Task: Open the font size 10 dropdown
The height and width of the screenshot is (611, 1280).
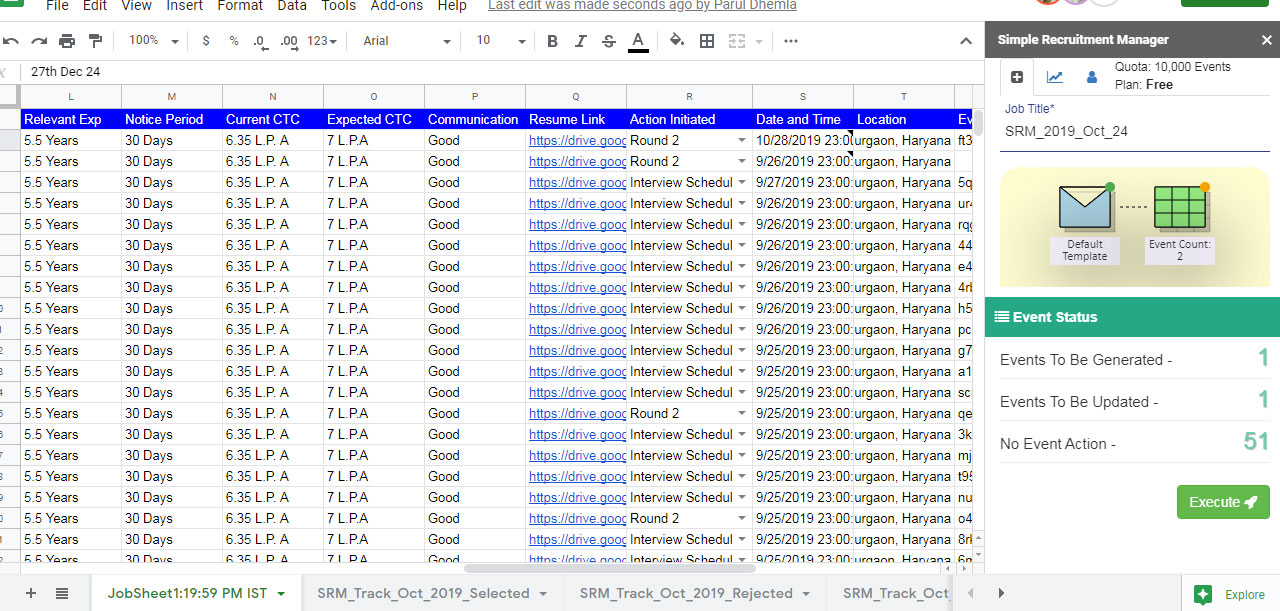Action: (500, 41)
